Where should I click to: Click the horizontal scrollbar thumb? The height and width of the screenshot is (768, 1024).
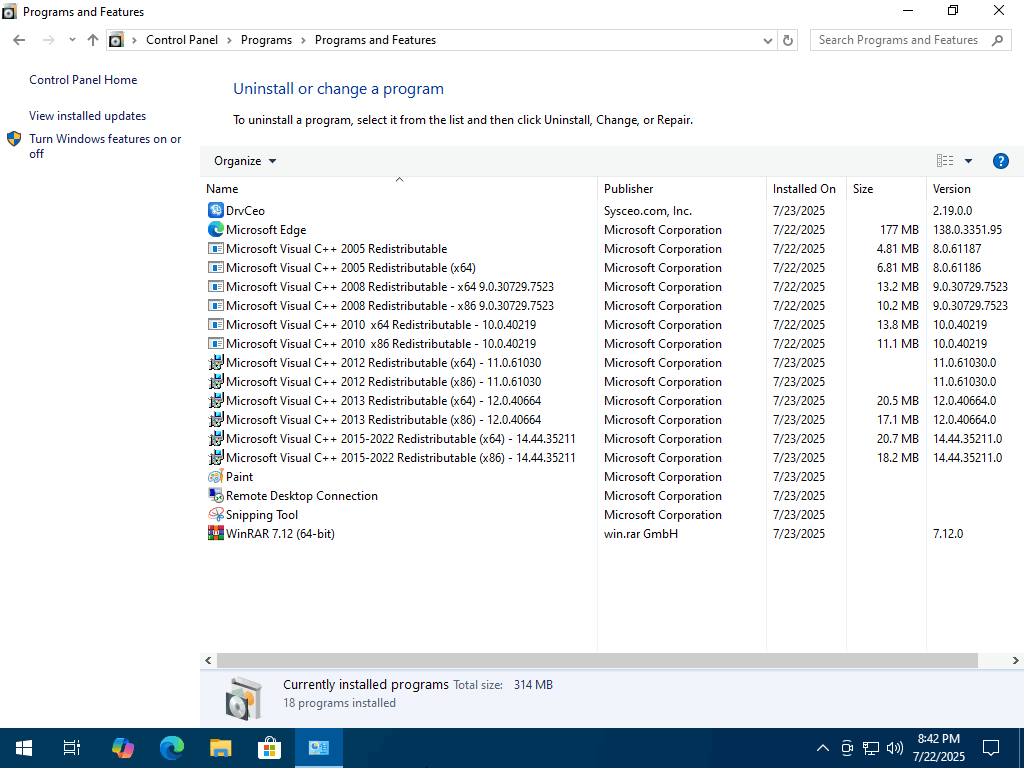coord(597,660)
